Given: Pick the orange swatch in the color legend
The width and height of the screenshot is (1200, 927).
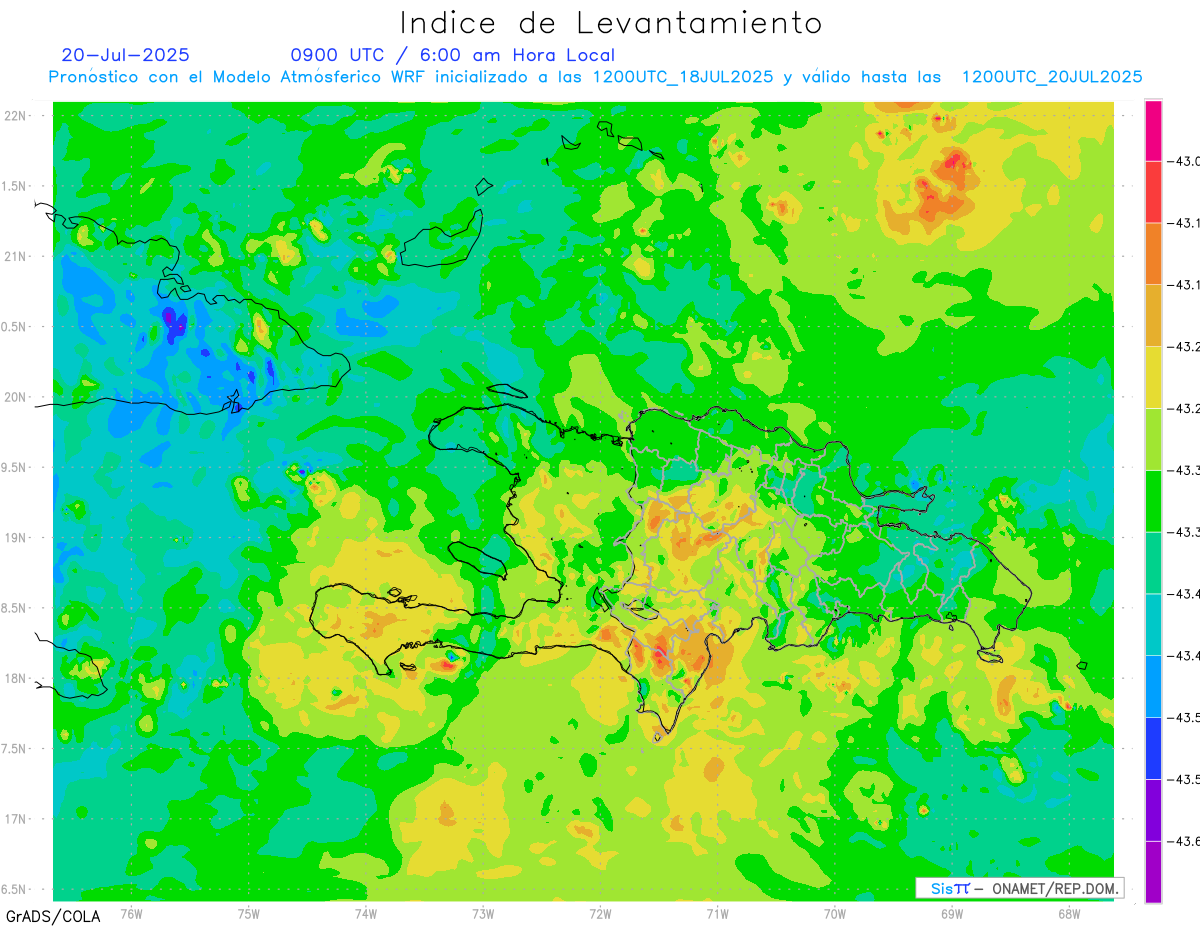Looking at the screenshot, I should (x=1153, y=254).
